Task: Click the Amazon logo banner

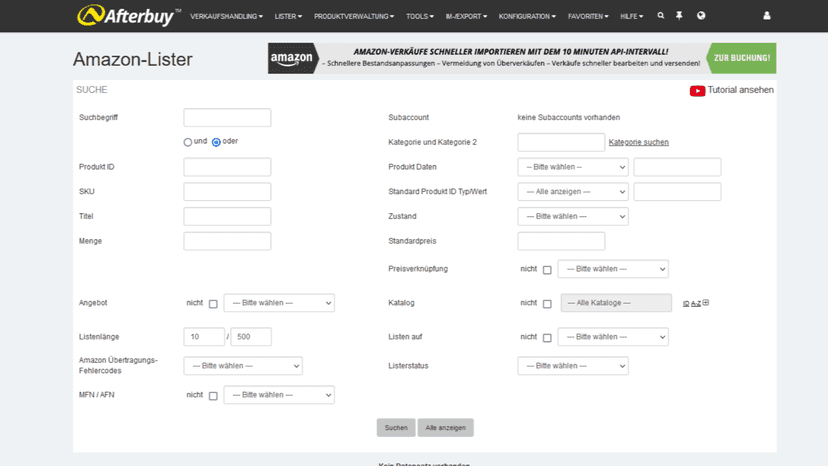Action: click(x=292, y=58)
